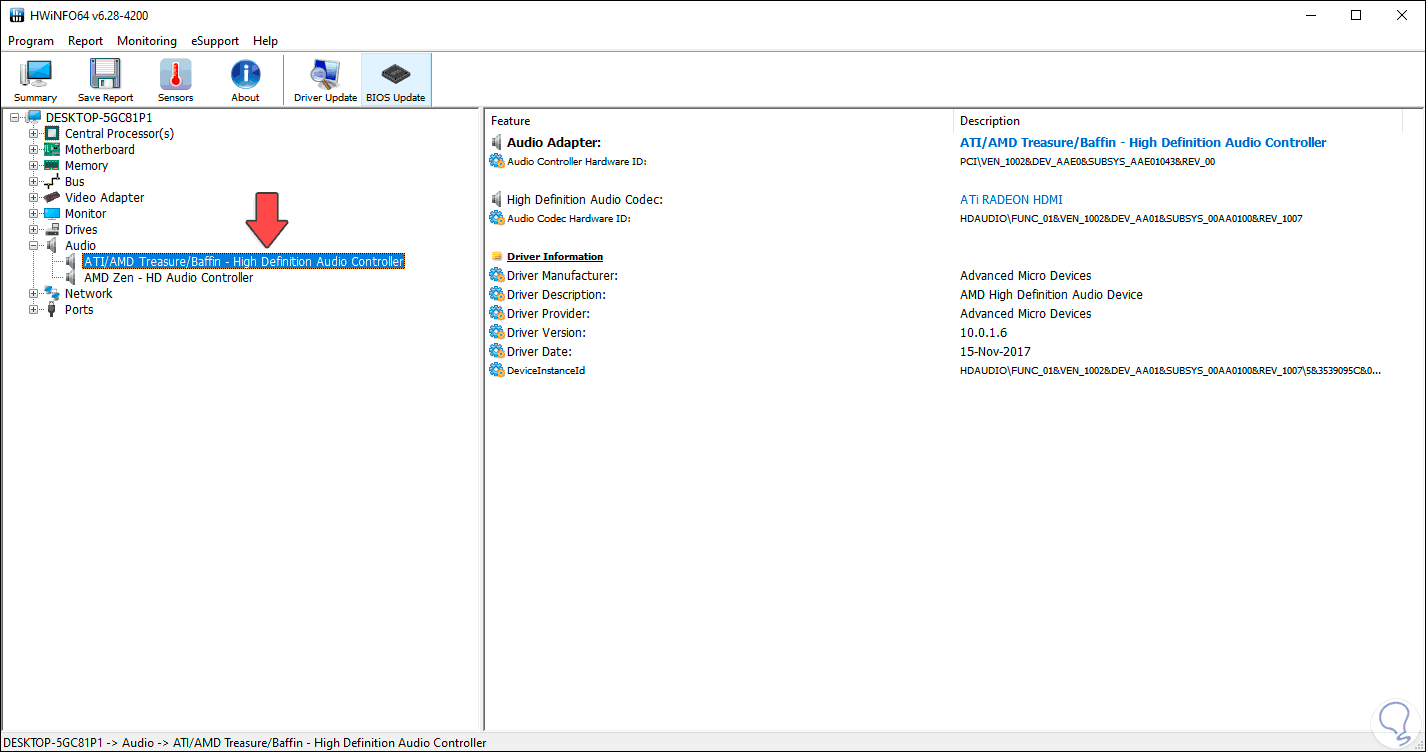This screenshot has height=752, width=1426.
Task: Expand the Bus tree node
Action: tap(34, 182)
